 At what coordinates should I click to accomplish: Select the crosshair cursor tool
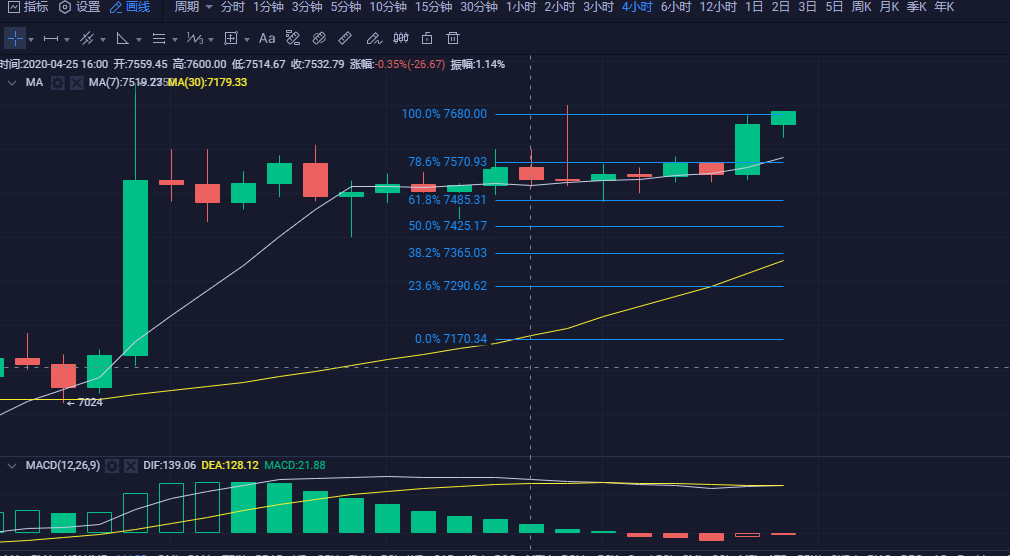[x=15, y=39]
